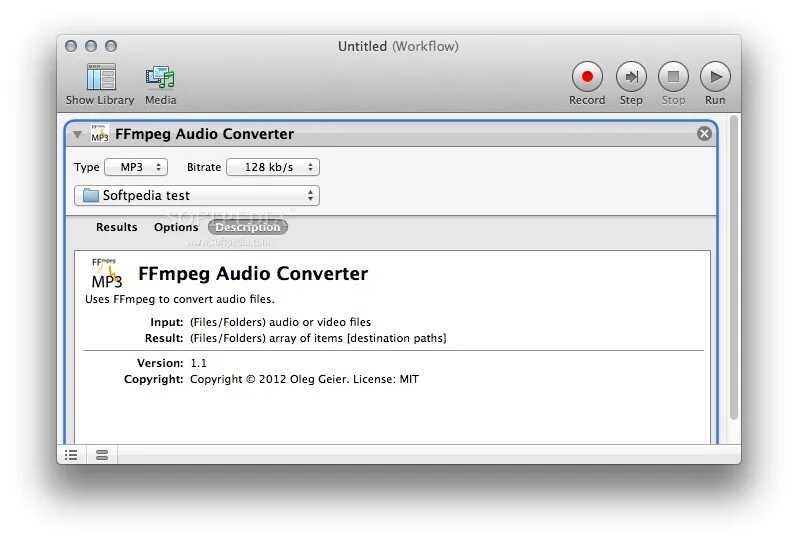Screen dimensions: 798x543
Task: Click the workflow vertical scrollbar
Action: point(733,268)
